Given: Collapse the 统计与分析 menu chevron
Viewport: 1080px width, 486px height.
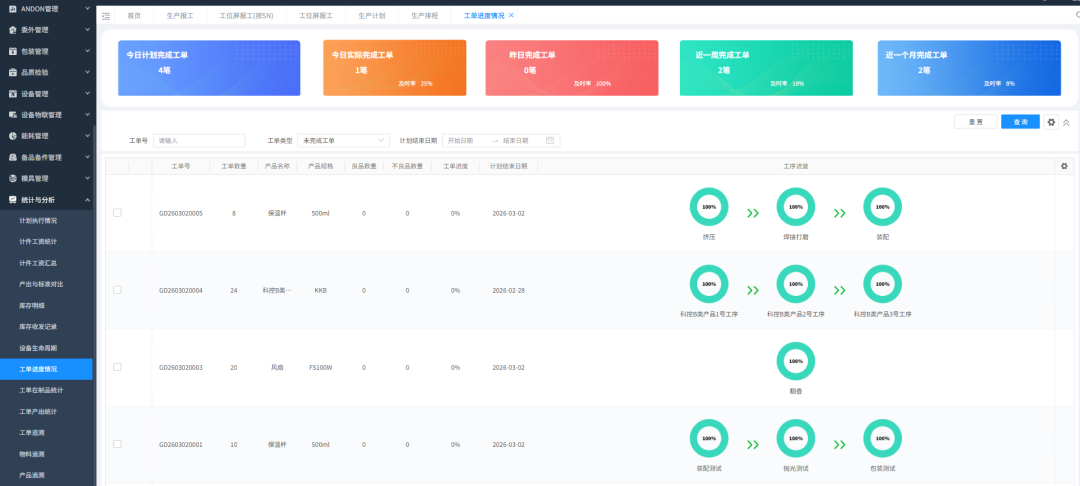Looking at the screenshot, I should point(87,200).
